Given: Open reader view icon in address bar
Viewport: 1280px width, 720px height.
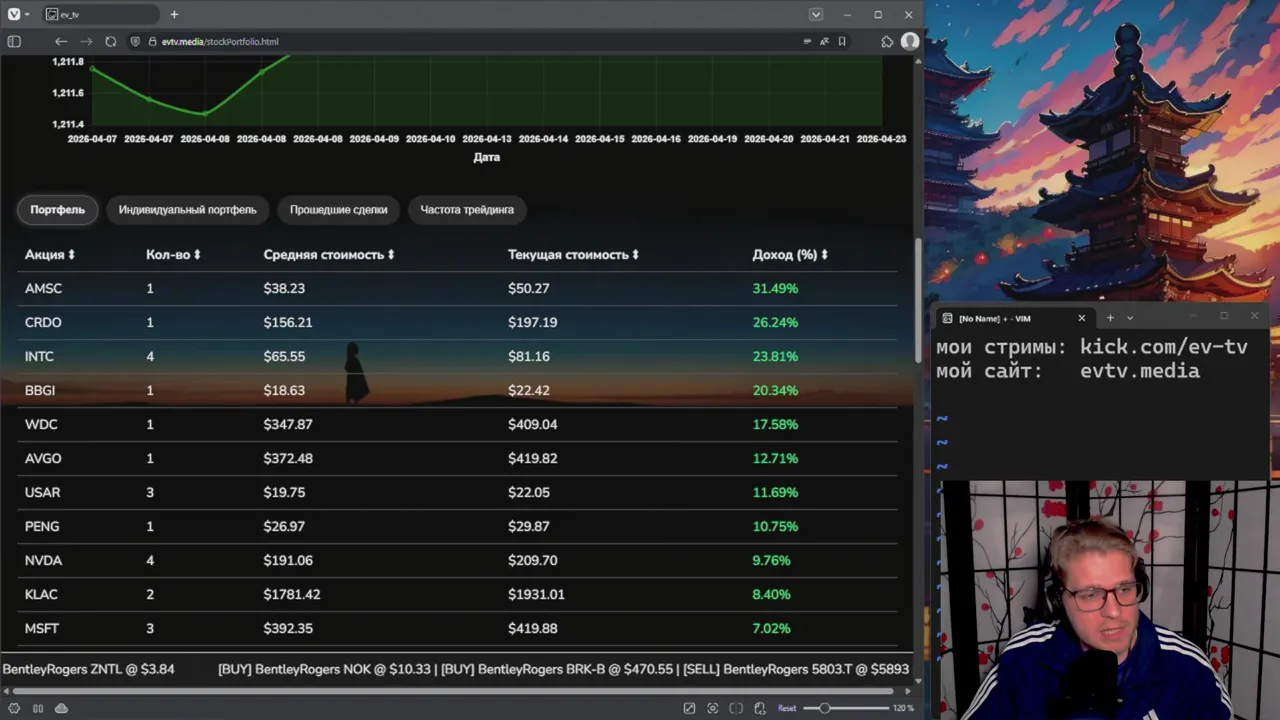Looking at the screenshot, I should 807,41.
